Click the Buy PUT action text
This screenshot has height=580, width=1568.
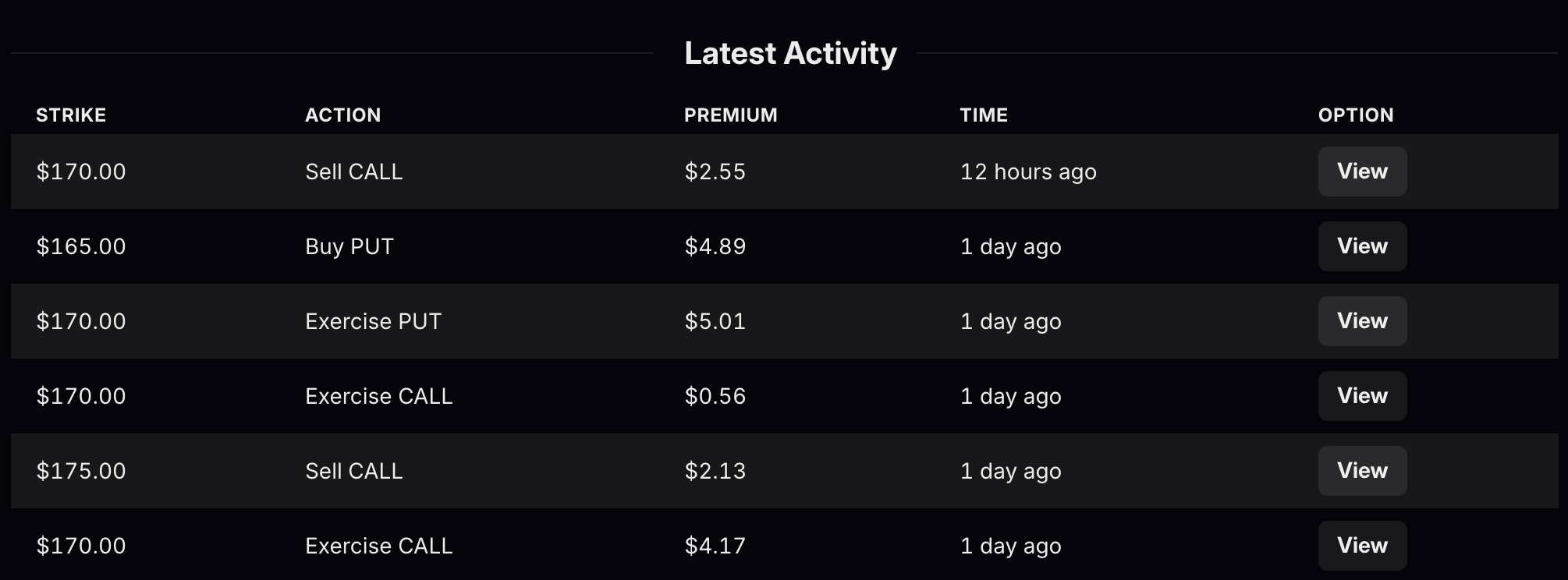[349, 246]
